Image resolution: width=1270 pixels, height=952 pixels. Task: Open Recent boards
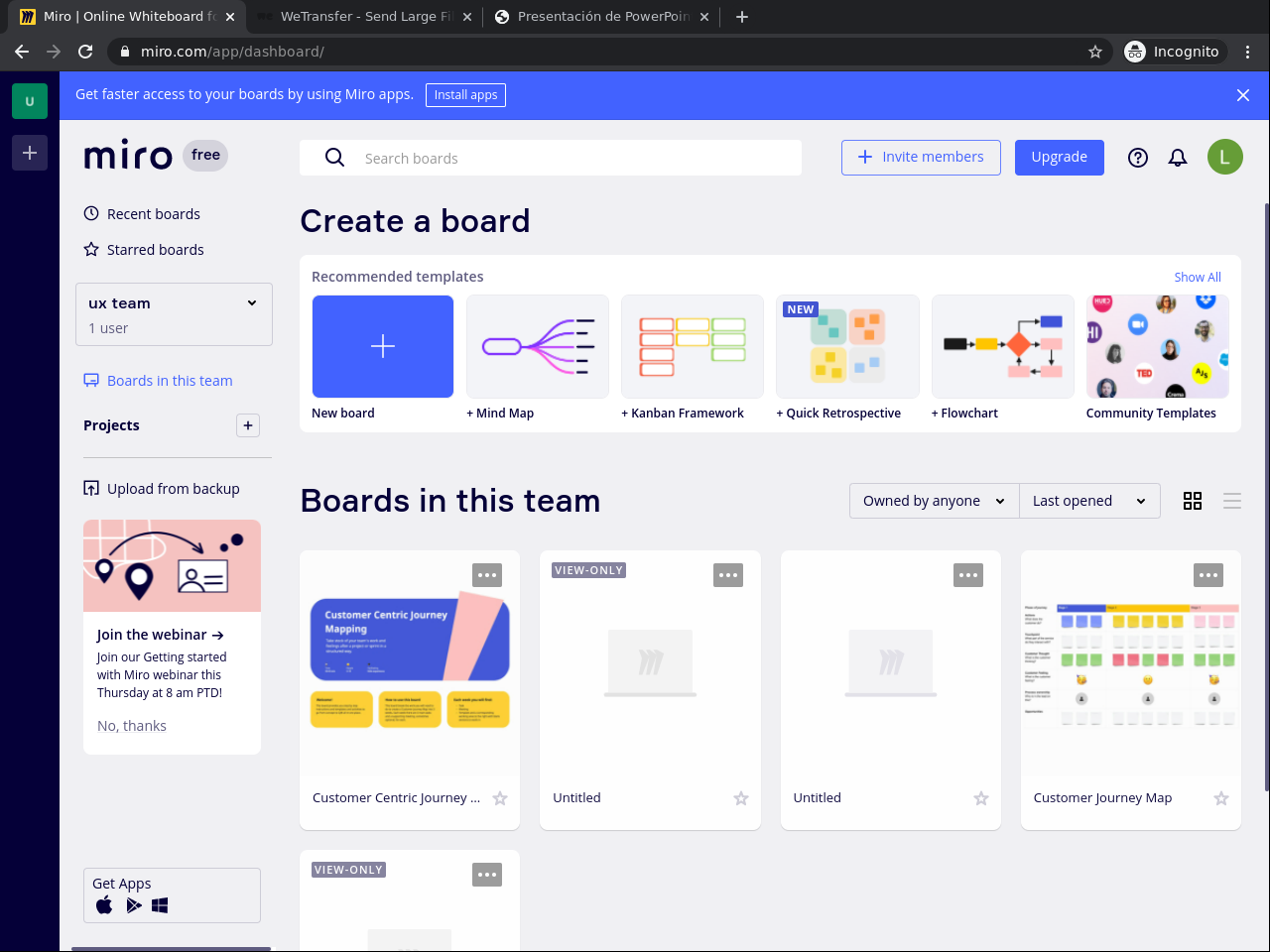(x=142, y=214)
